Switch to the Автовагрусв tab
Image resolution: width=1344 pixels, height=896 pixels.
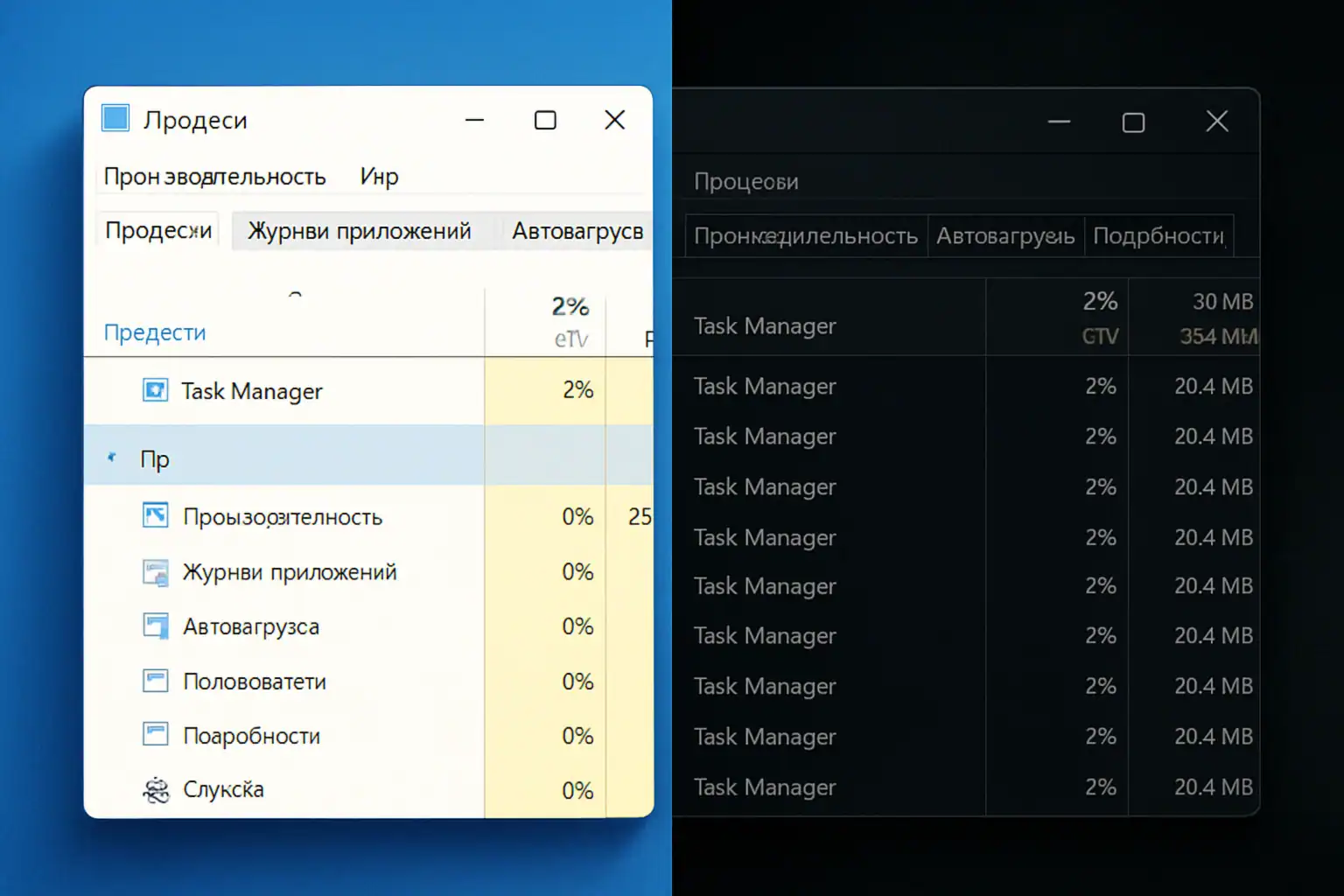tap(577, 230)
